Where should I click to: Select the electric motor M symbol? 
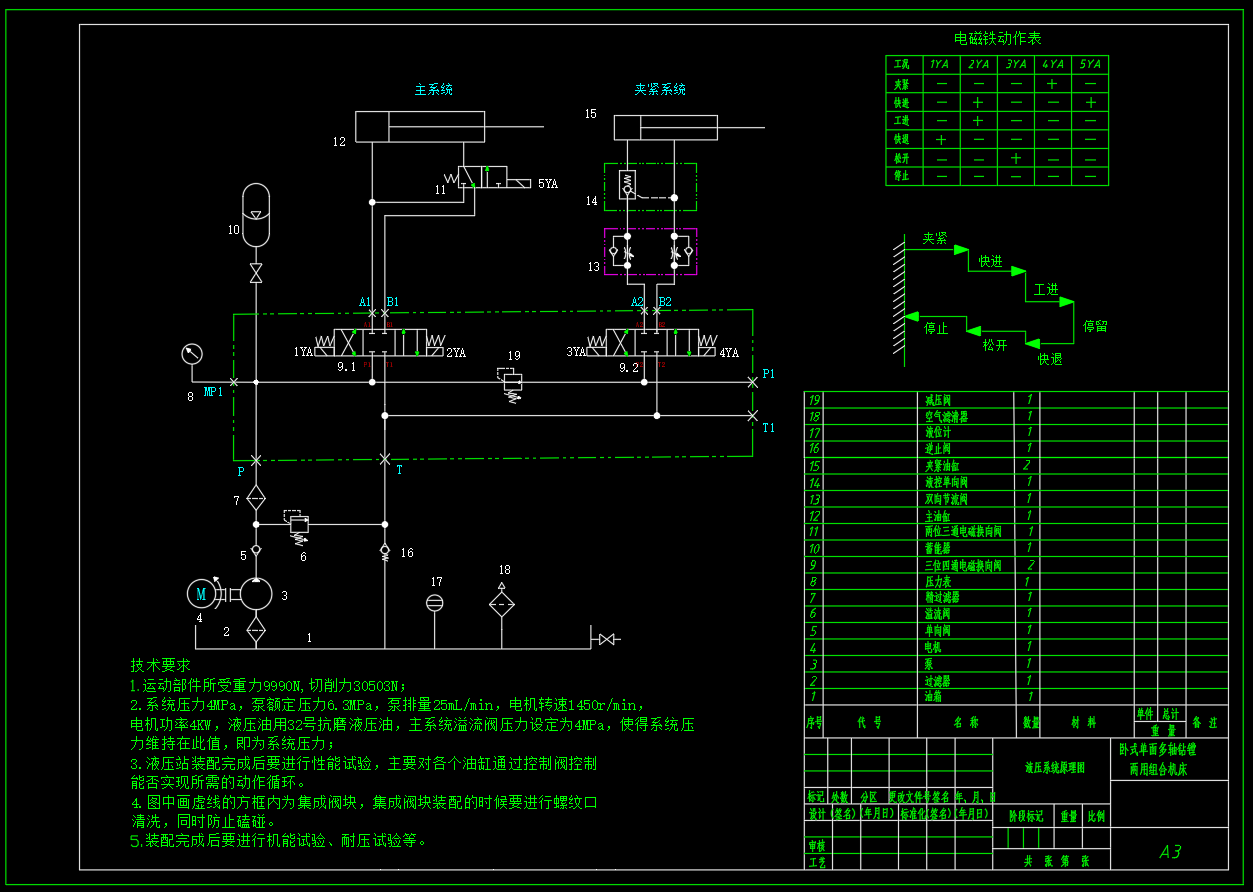[x=202, y=593]
